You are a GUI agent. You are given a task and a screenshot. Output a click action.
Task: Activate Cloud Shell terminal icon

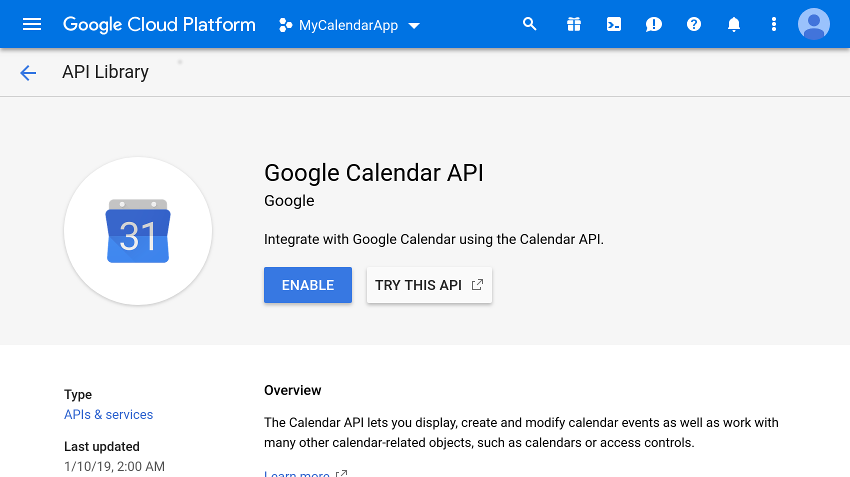[x=614, y=24]
